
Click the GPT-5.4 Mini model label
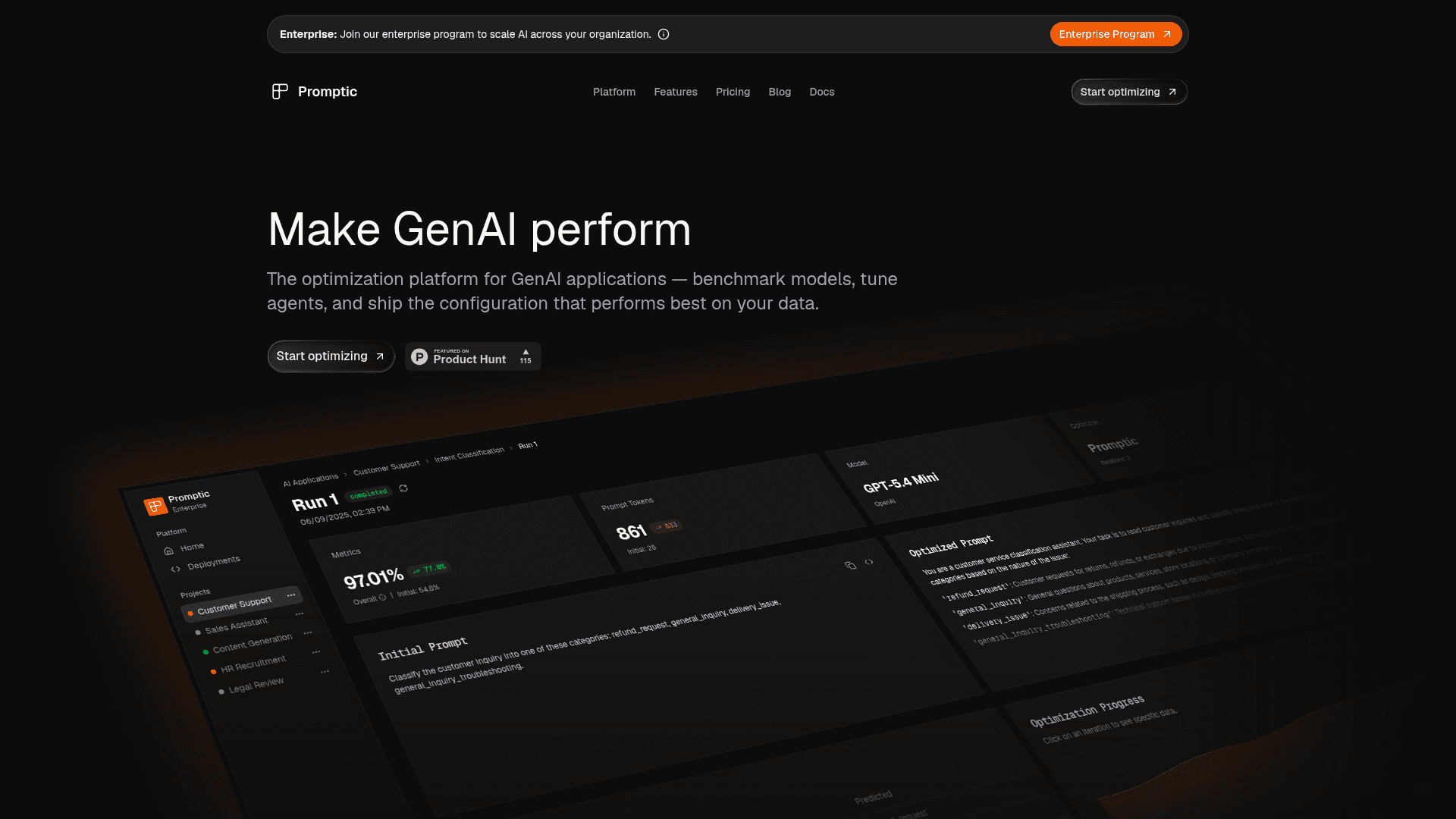(901, 482)
